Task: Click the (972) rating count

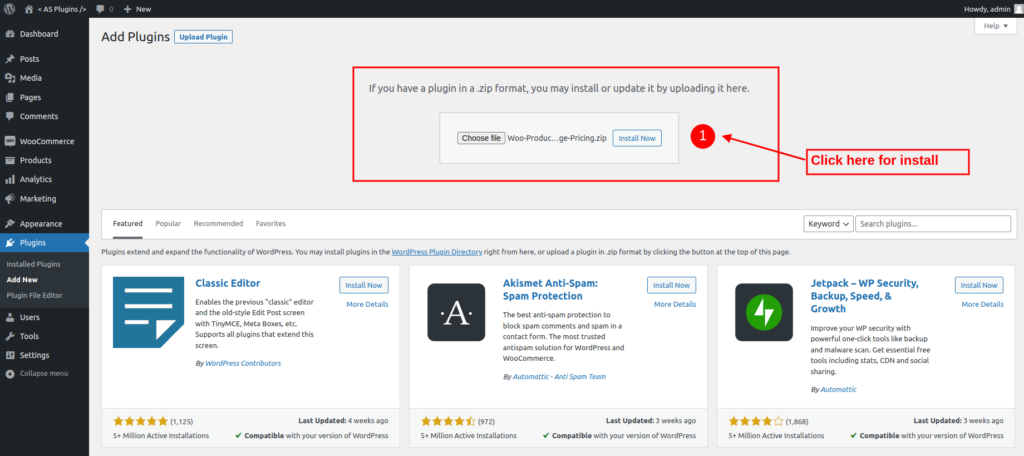Action: (x=487, y=421)
